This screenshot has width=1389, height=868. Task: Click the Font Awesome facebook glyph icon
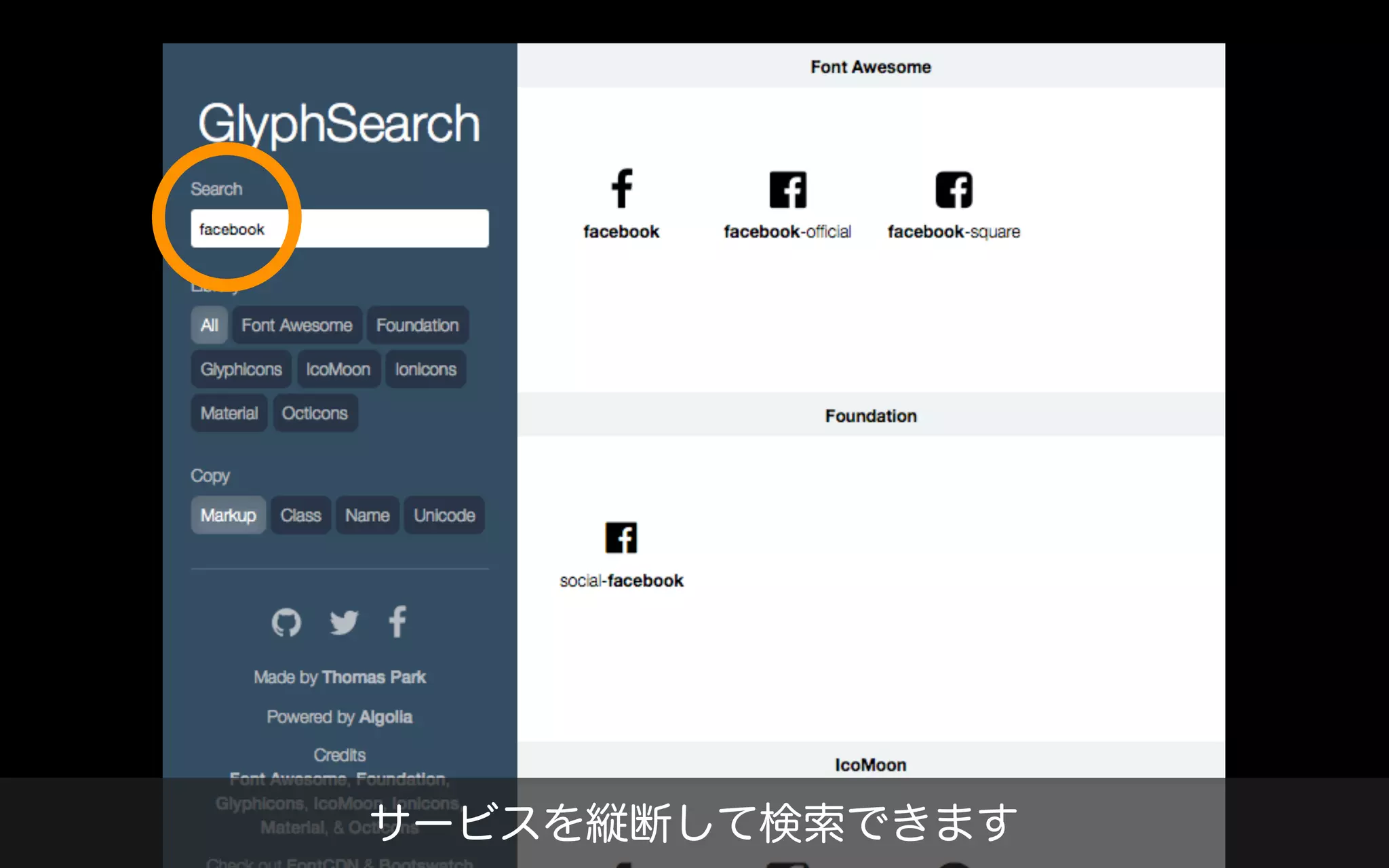click(621, 189)
